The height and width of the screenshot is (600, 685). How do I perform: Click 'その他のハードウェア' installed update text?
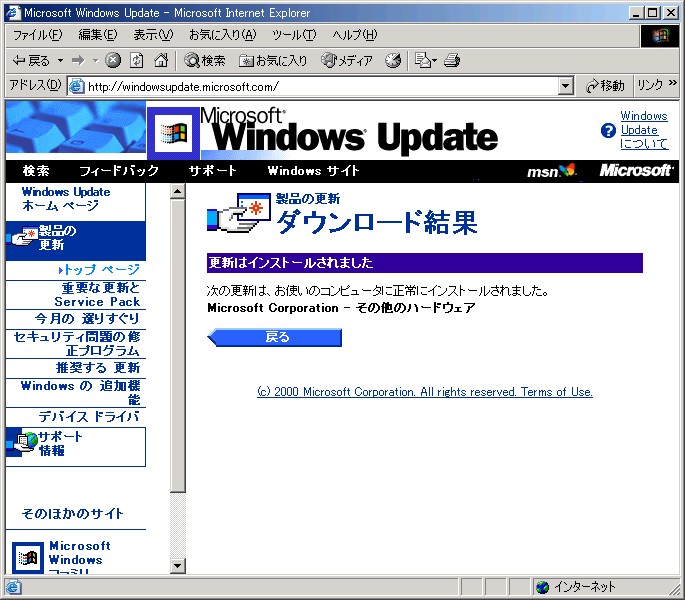(415, 308)
